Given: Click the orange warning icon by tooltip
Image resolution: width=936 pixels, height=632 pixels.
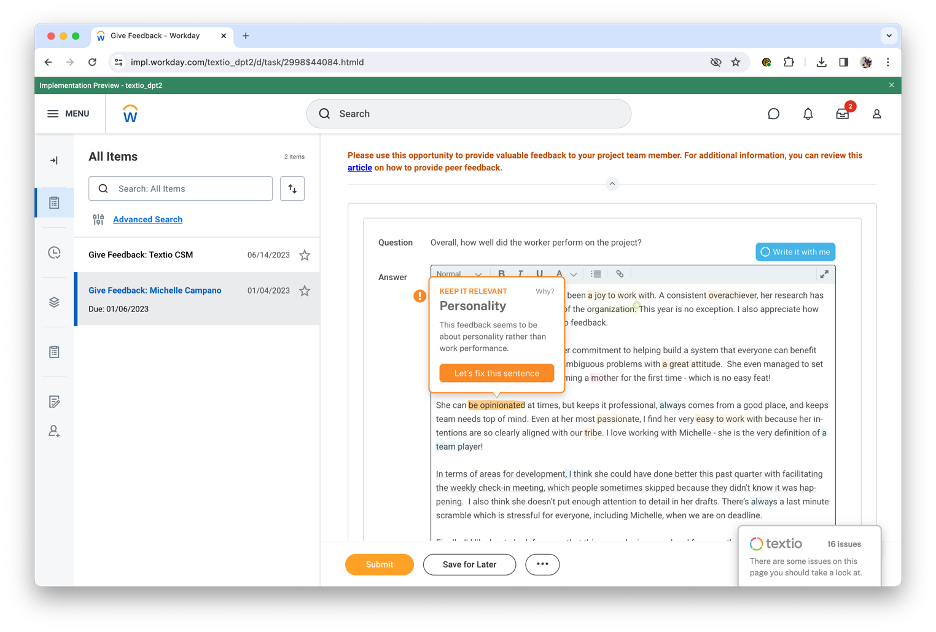Looking at the screenshot, I should (x=420, y=295).
